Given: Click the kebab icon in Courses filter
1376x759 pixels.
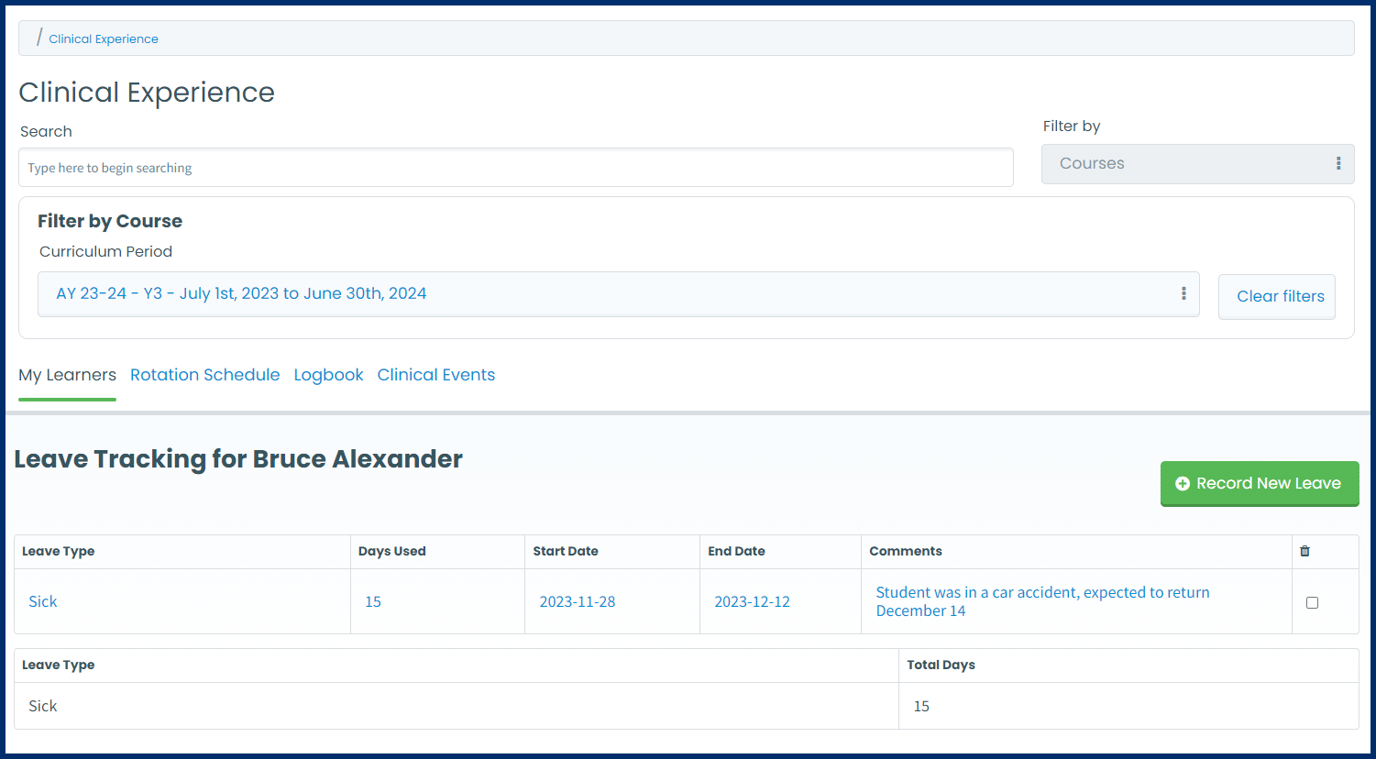Looking at the screenshot, I should click(x=1338, y=164).
